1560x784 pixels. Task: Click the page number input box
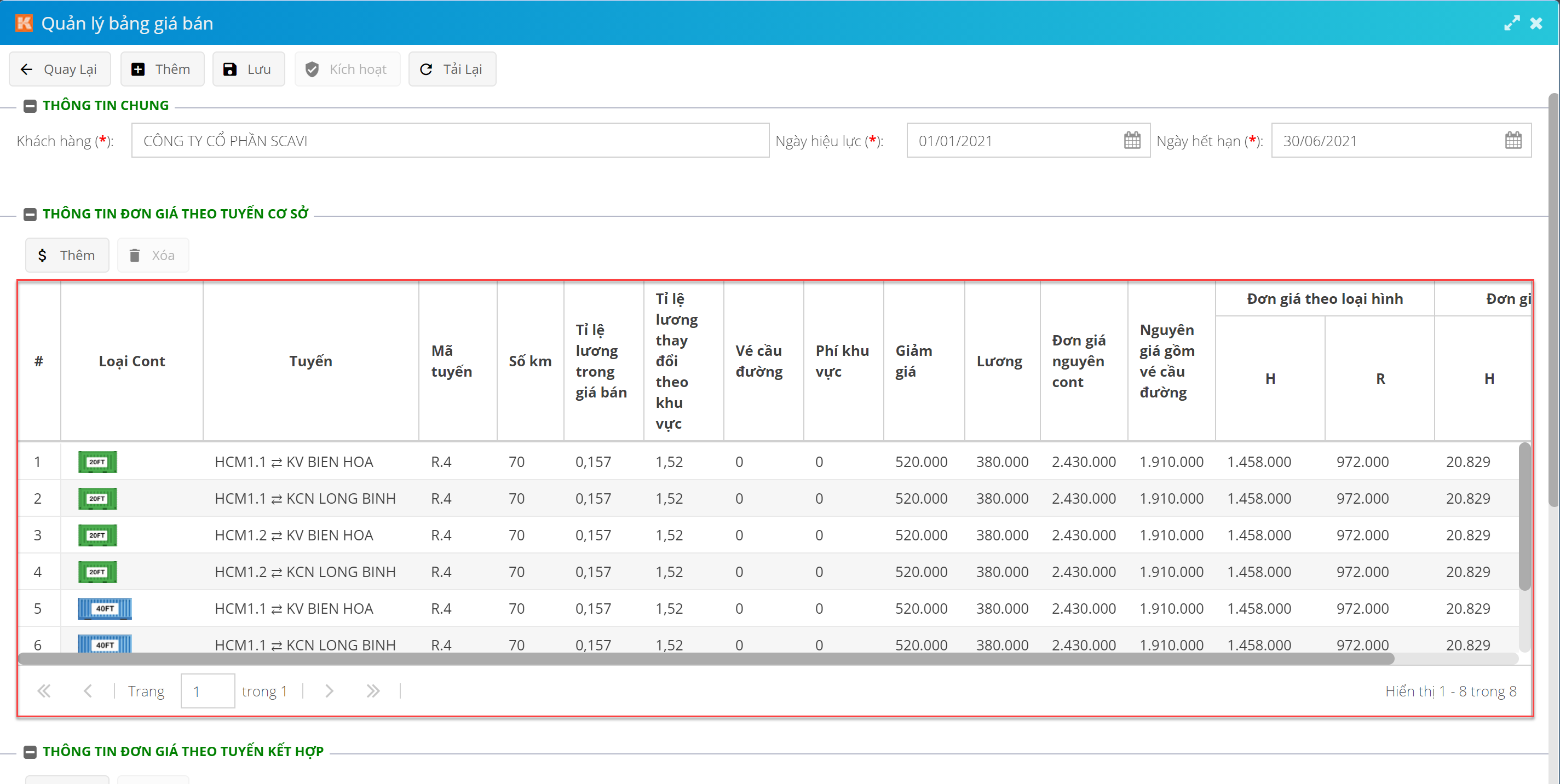coord(207,691)
